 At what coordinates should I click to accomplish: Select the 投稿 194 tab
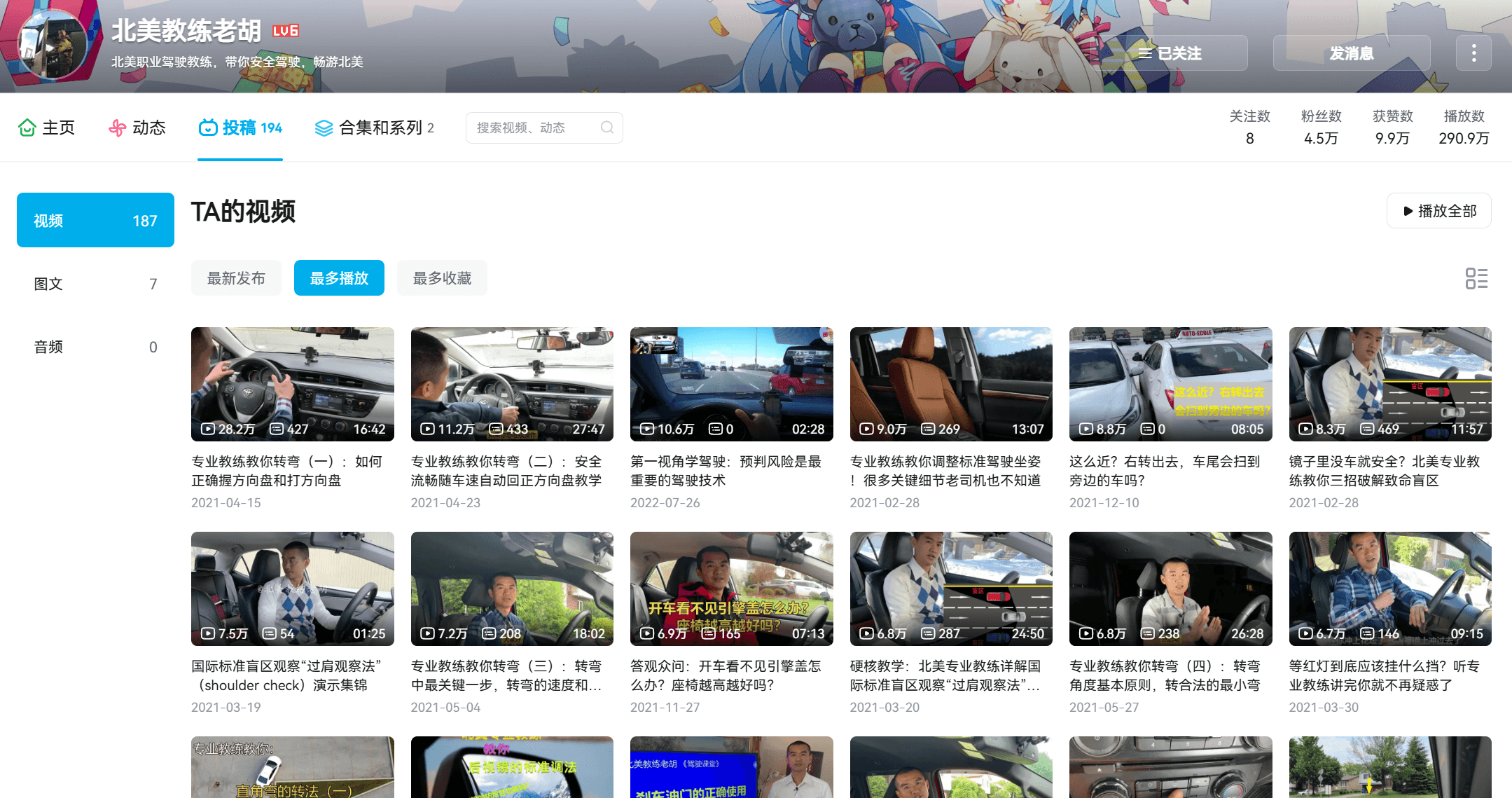pyautogui.click(x=240, y=128)
